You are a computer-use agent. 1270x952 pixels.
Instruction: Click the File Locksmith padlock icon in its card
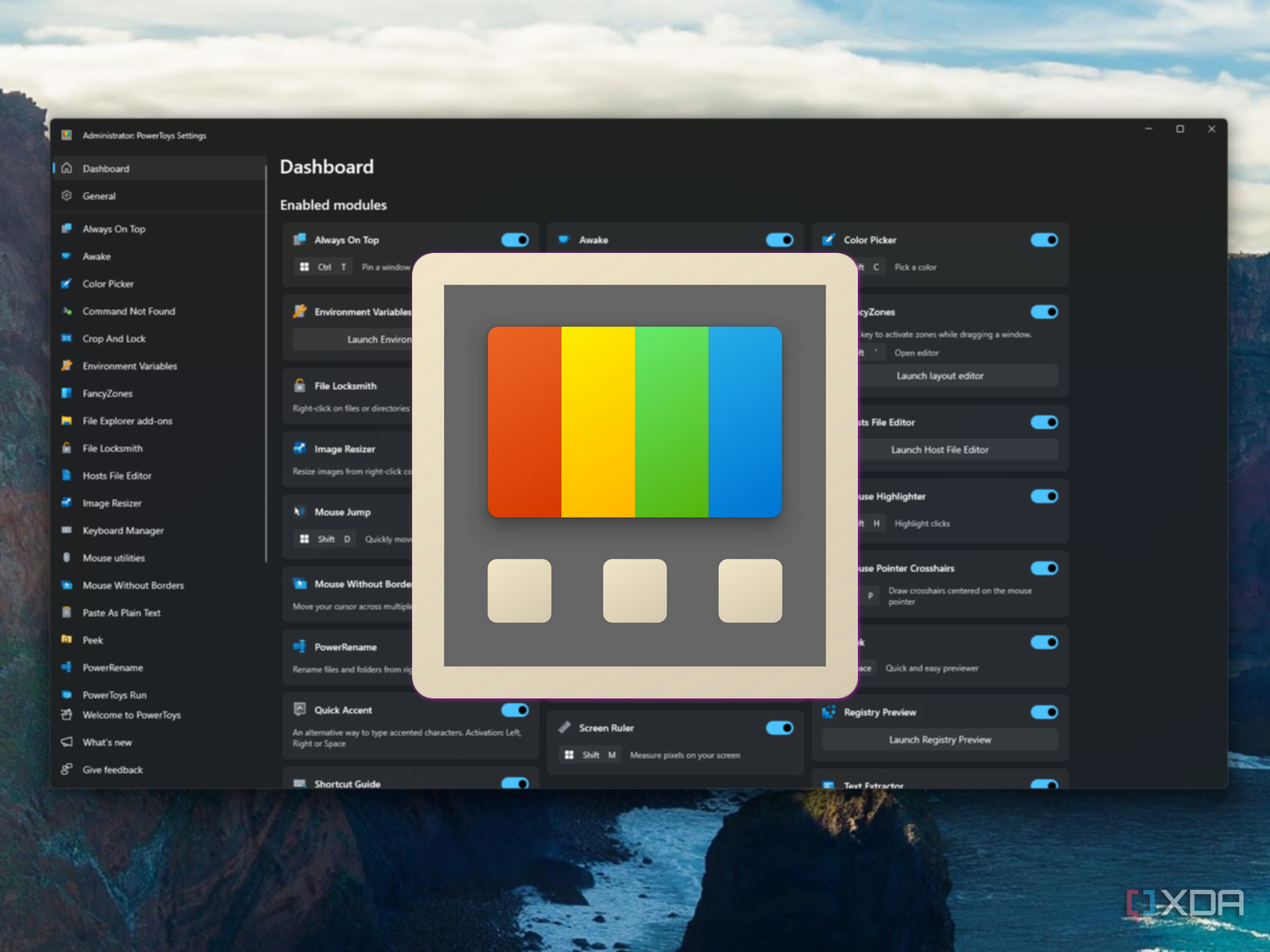click(299, 386)
